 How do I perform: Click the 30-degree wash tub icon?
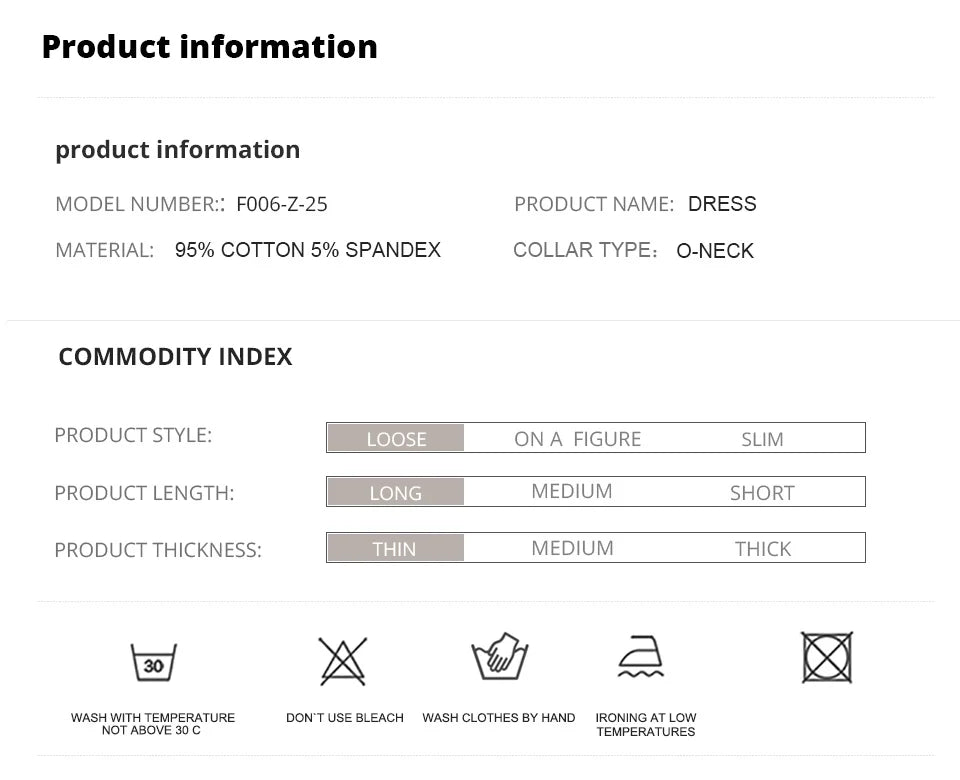(x=153, y=662)
